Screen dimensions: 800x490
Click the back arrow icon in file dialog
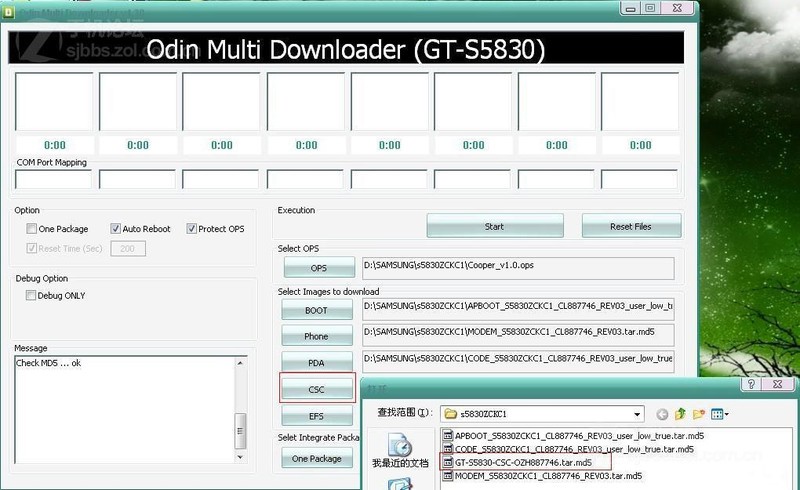[x=662, y=414]
